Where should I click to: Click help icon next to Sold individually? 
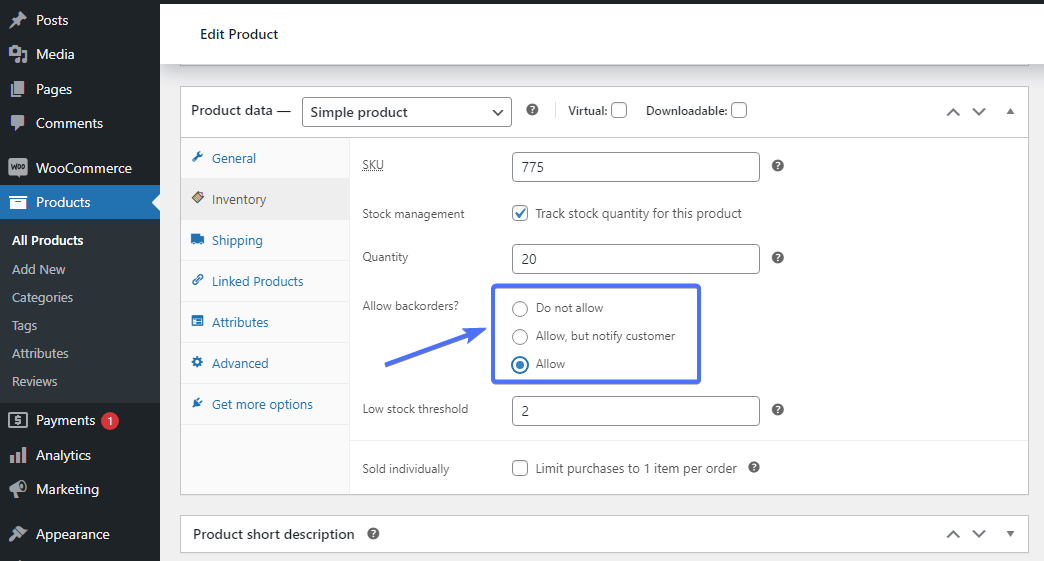pos(754,467)
